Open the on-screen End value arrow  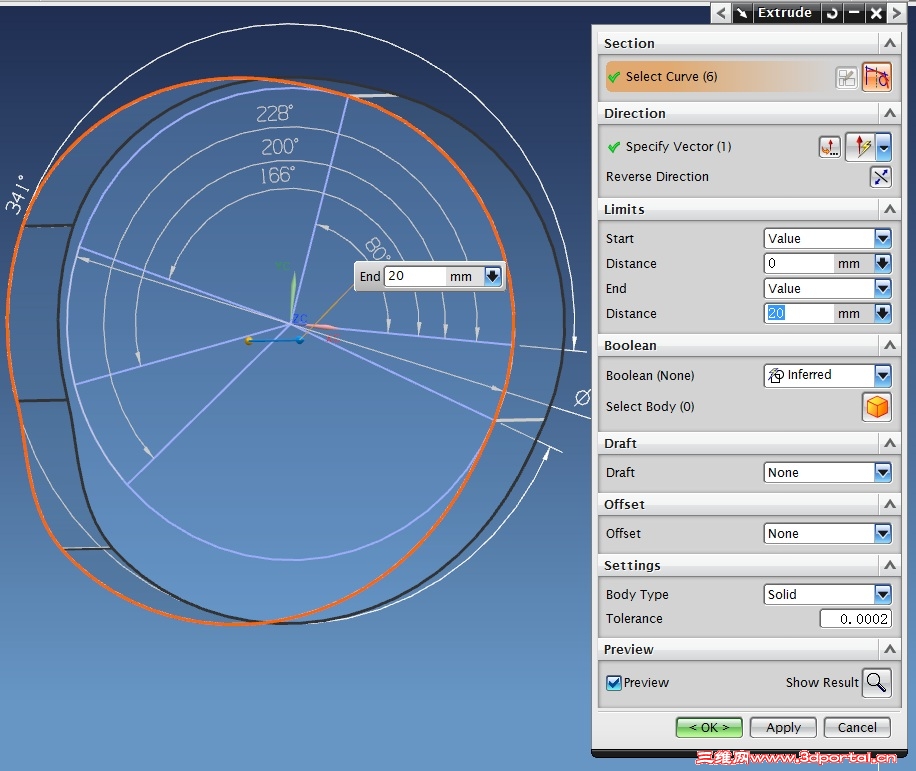point(492,276)
